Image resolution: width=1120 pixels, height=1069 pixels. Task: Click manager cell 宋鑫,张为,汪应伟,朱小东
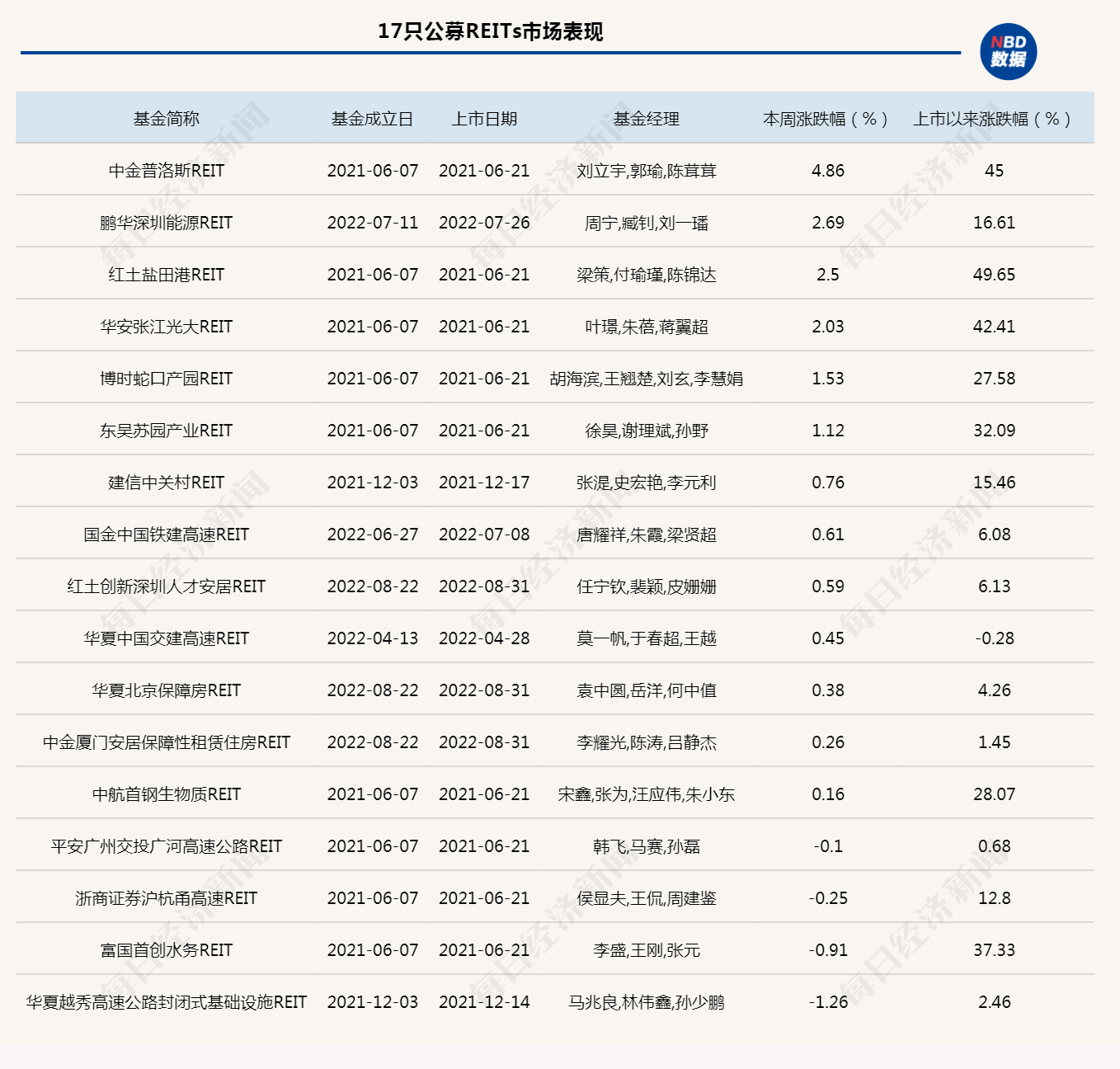(647, 794)
